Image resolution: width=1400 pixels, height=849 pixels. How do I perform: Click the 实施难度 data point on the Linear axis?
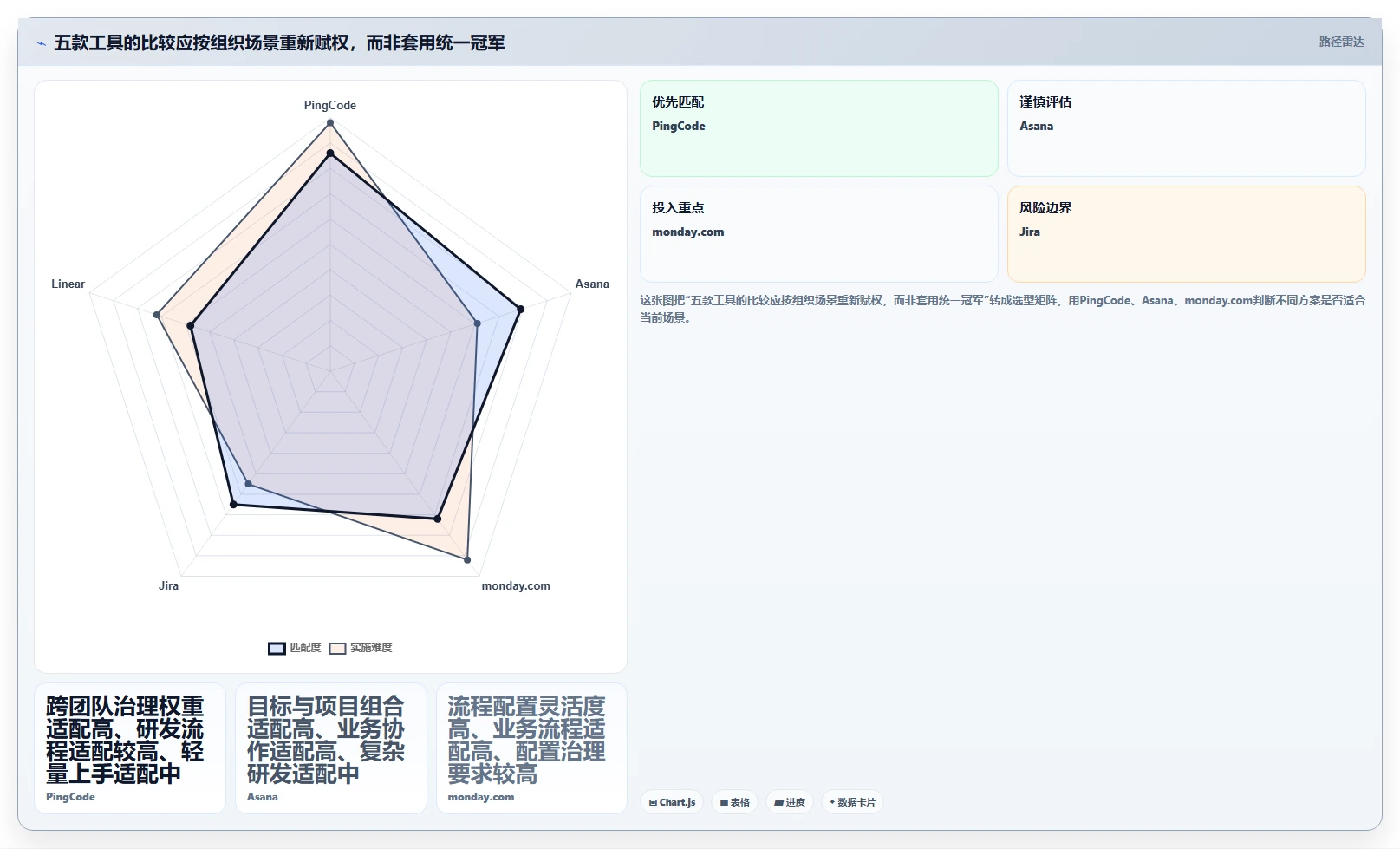(157, 315)
